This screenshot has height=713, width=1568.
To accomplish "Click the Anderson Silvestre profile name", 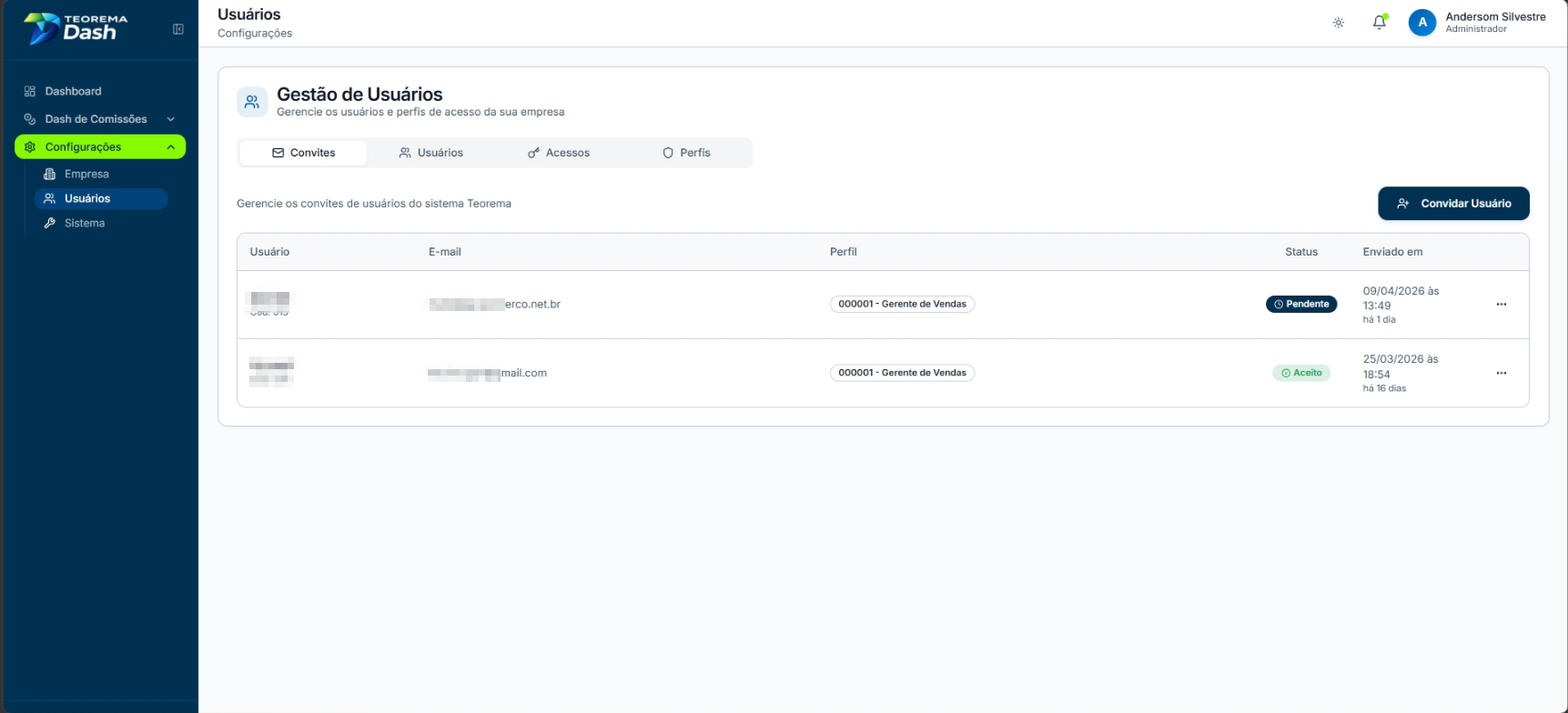I will (x=1495, y=16).
